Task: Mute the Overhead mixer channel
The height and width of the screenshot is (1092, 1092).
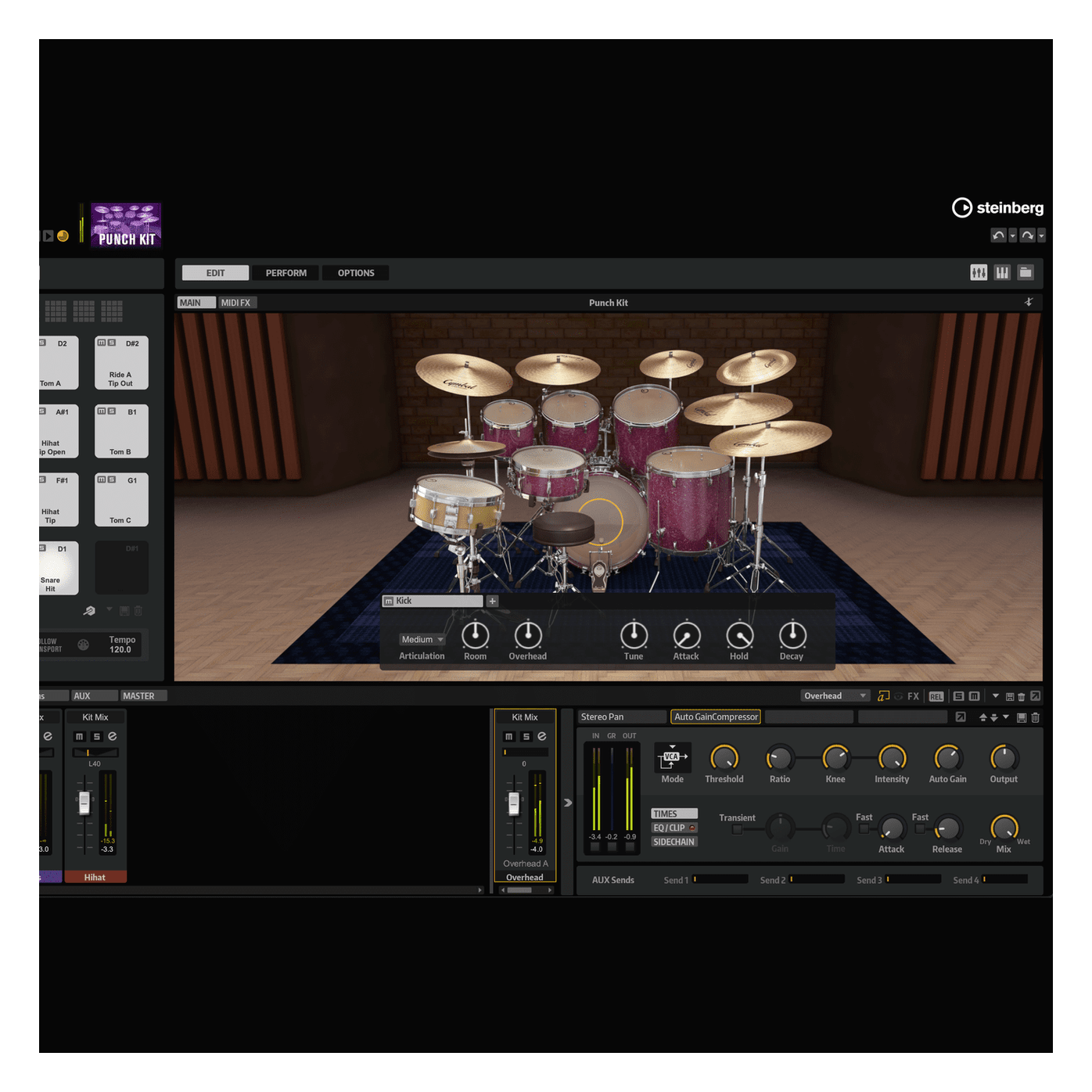Action: point(509,736)
